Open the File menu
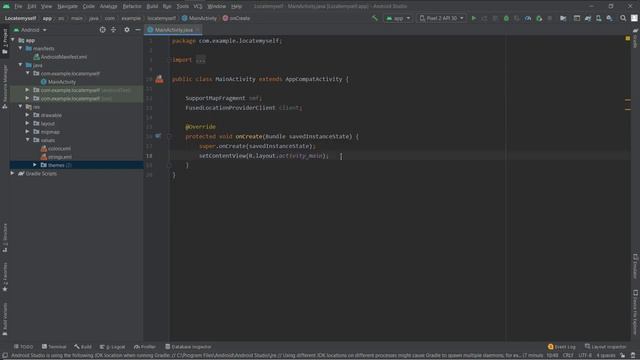The width and height of the screenshot is (640, 360). (18, 6)
